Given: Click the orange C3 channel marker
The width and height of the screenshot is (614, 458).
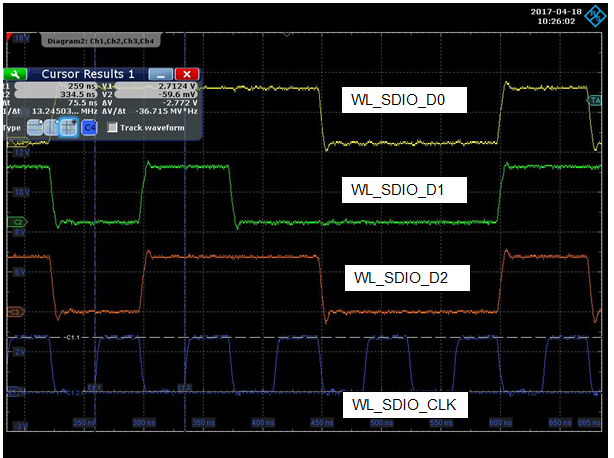Looking at the screenshot, I should (16, 312).
